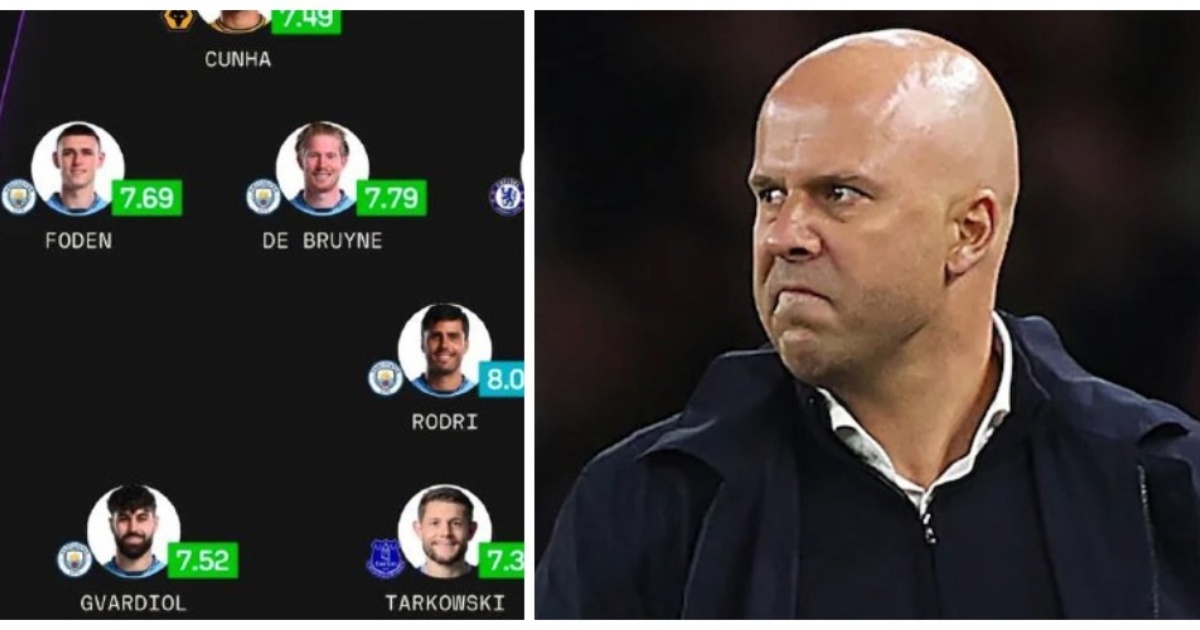Click the 7.49 rating badge by Cunha
This screenshot has width=1200, height=630.
click(x=306, y=21)
